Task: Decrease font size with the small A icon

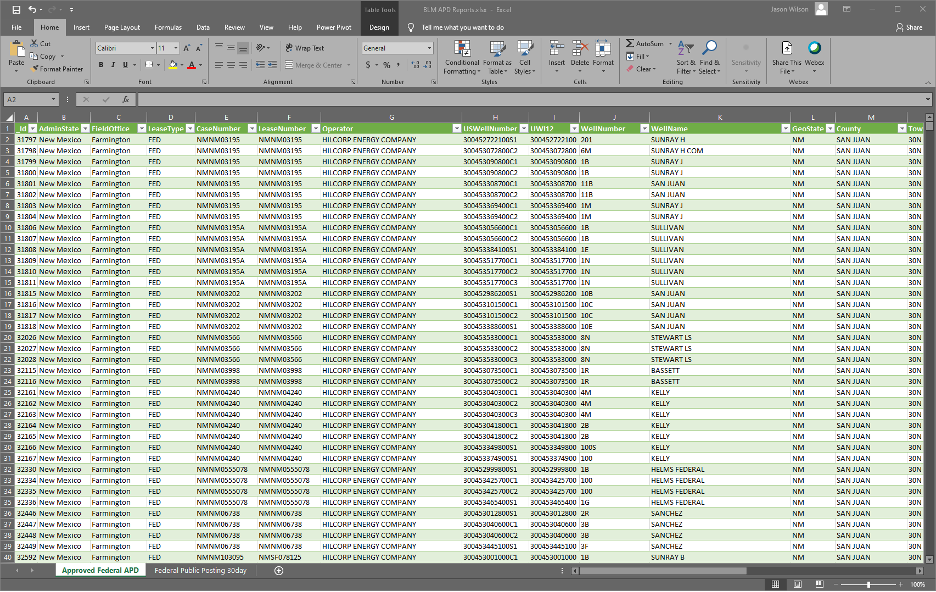Action: [x=198, y=48]
